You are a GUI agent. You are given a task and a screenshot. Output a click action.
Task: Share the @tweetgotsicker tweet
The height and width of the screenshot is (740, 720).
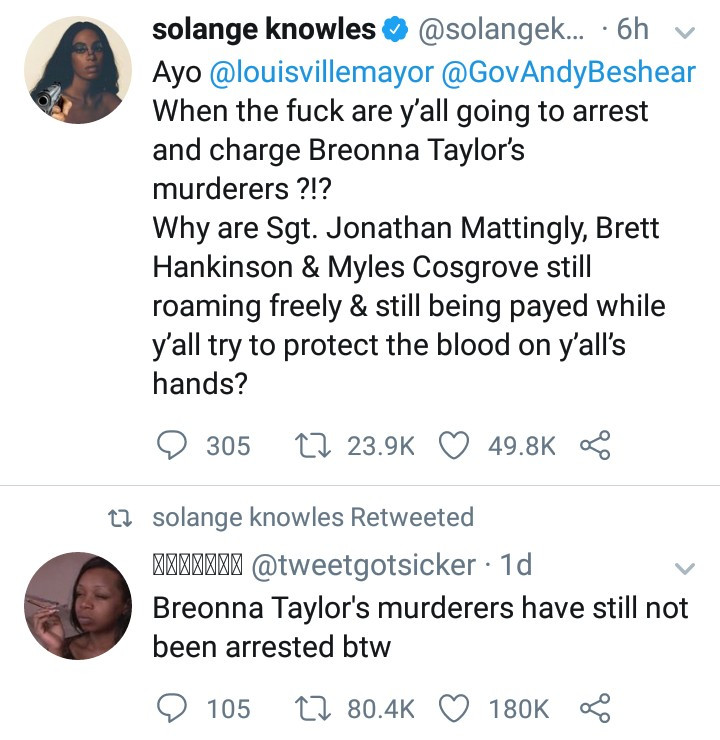[595, 708]
